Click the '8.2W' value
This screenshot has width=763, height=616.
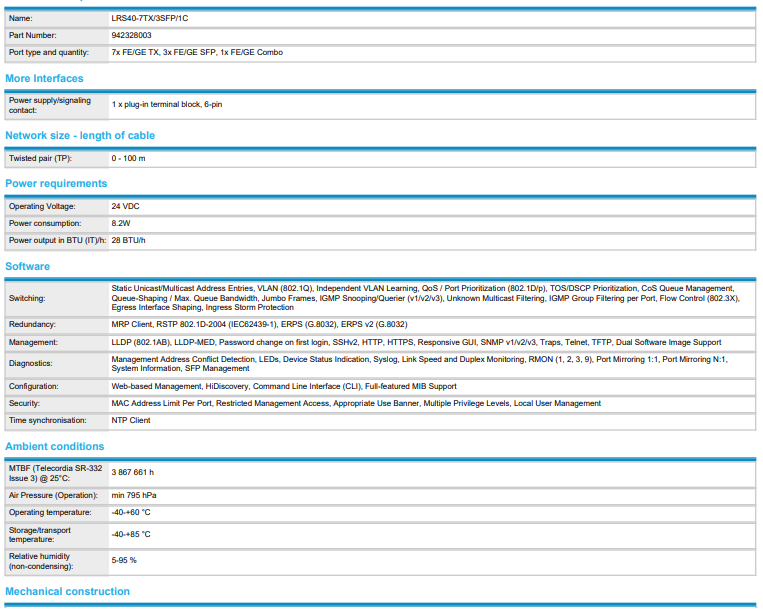[121, 223]
